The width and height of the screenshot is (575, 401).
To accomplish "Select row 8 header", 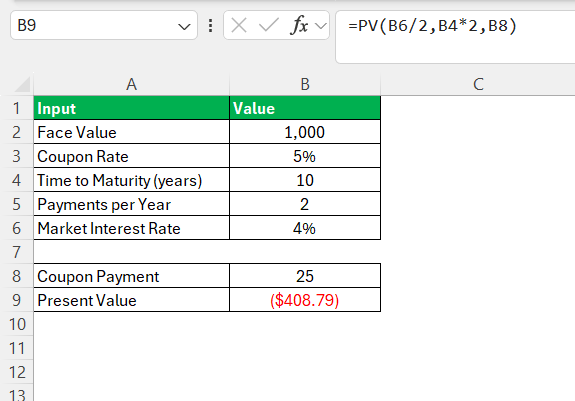I will point(17,276).
